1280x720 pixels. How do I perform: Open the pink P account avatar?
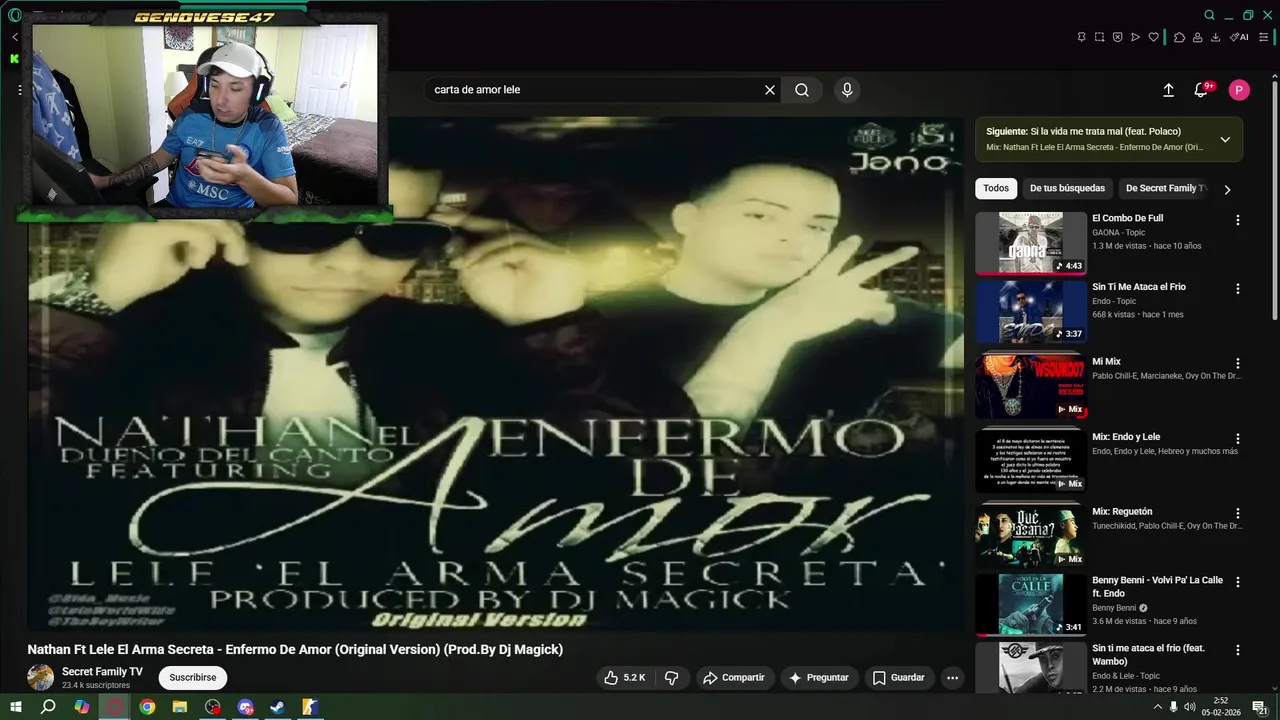[x=1239, y=90]
